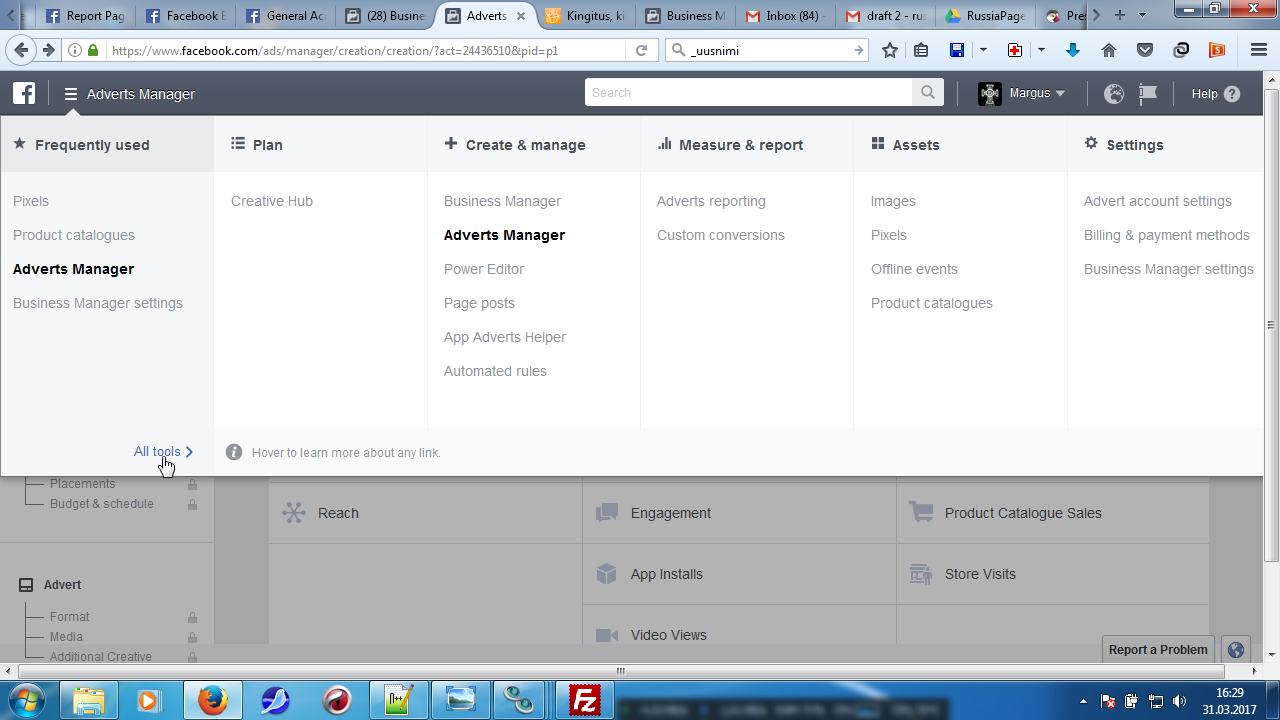
Task: Open the list all tabs dropdown
Action: click(1143, 16)
